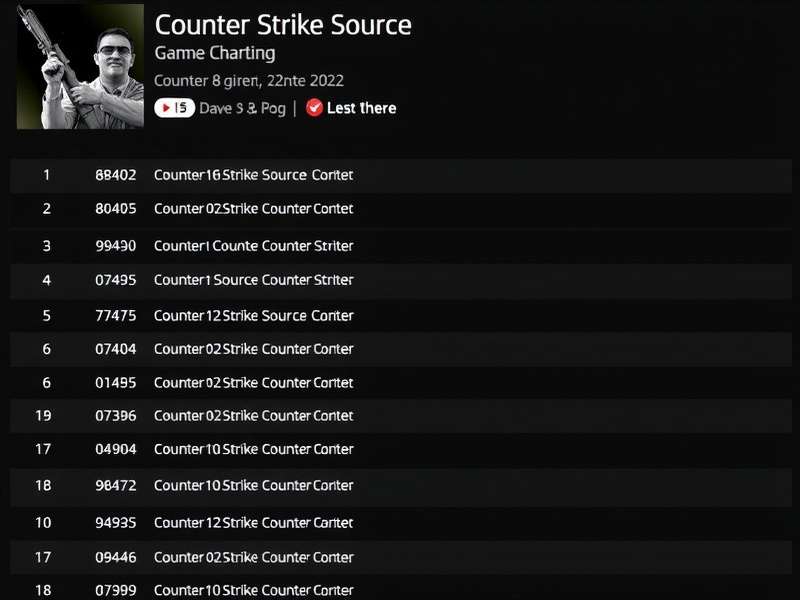Select track row numbered 98472
Viewport: 800px width, 600px height.
point(401,486)
